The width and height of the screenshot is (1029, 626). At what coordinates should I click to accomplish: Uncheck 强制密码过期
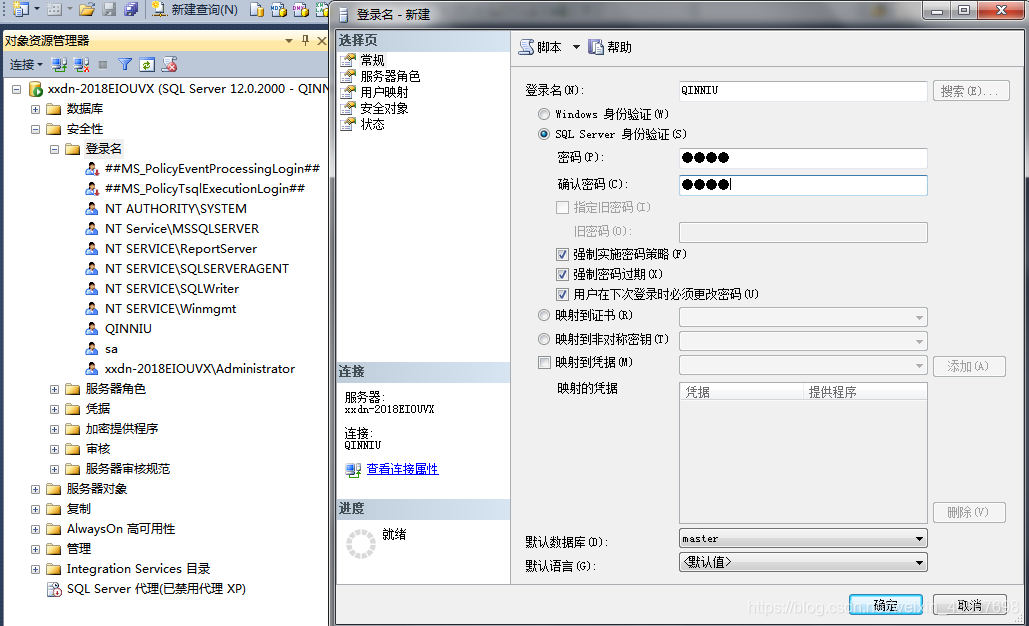[562, 274]
